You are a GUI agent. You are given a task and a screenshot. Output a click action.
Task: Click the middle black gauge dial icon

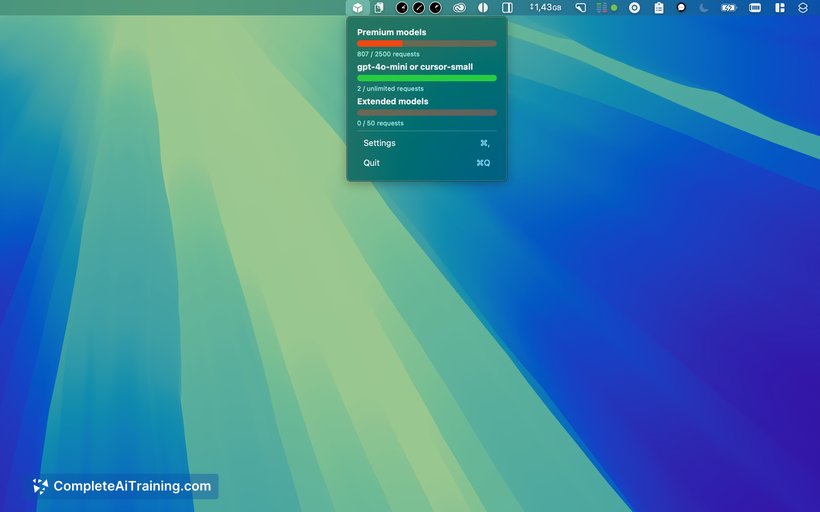click(x=418, y=8)
